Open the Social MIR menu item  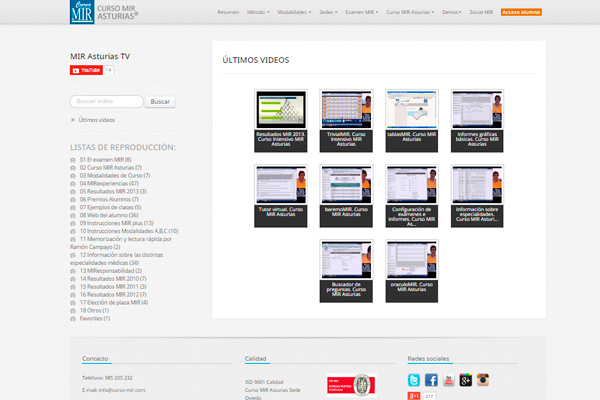coord(481,12)
